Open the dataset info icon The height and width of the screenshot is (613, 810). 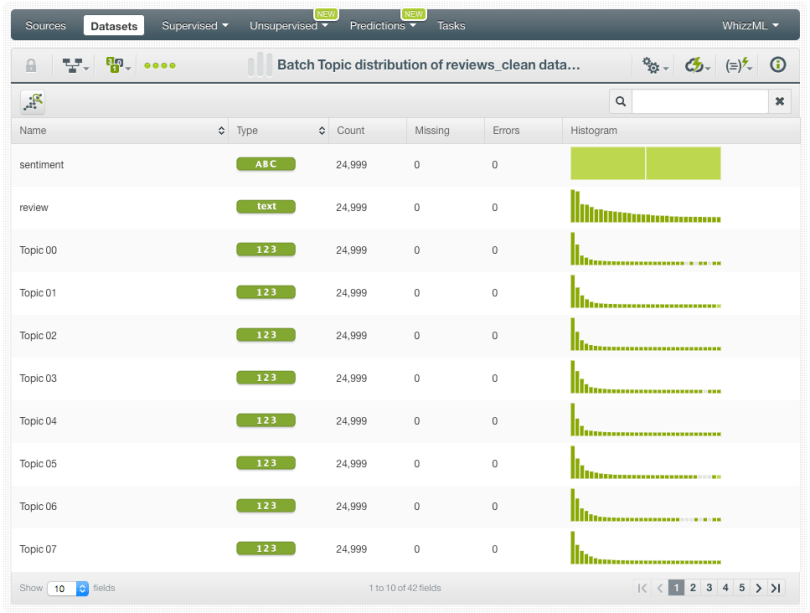click(777, 65)
